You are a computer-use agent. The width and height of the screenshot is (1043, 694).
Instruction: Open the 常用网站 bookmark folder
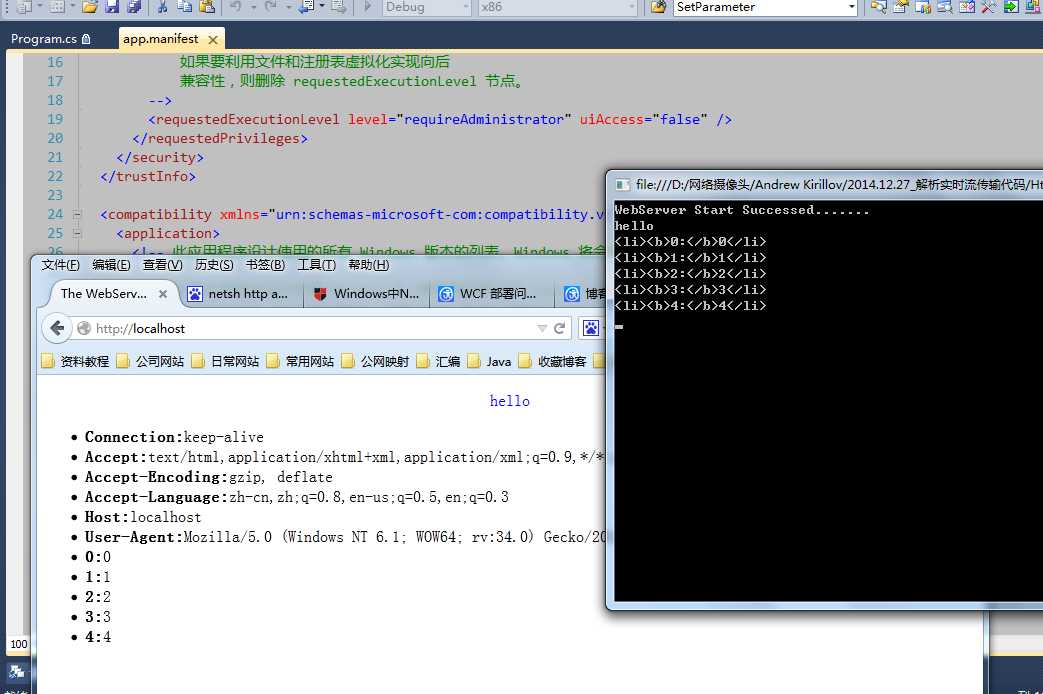(x=301, y=361)
